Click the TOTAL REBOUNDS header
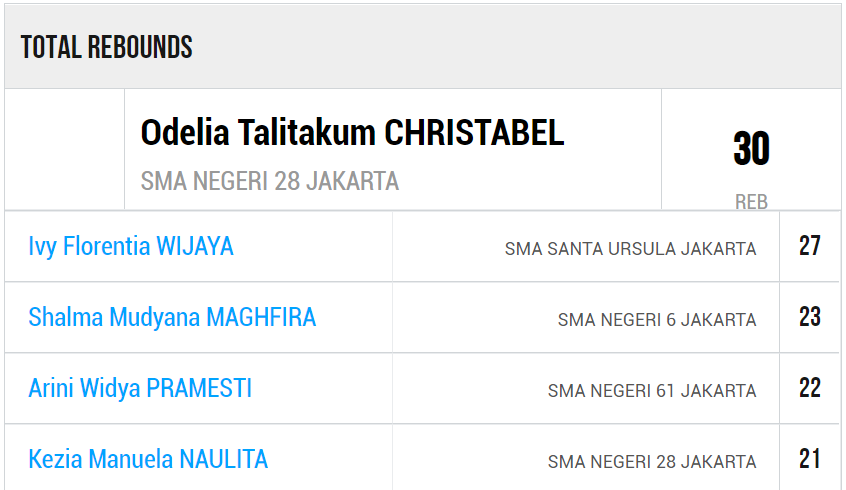The width and height of the screenshot is (846, 490). click(x=106, y=47)
